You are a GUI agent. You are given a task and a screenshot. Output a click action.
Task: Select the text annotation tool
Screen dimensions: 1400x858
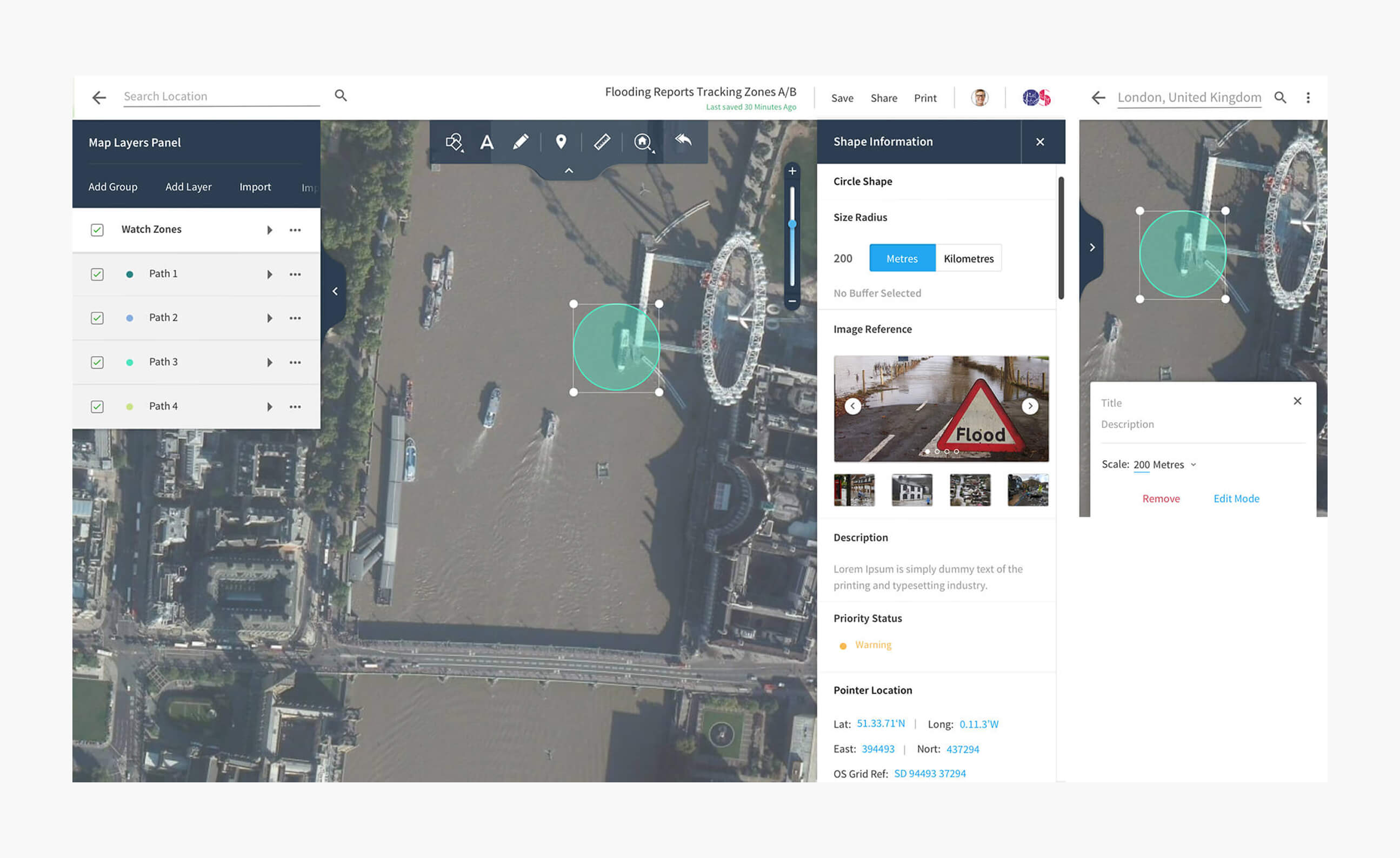486,142
